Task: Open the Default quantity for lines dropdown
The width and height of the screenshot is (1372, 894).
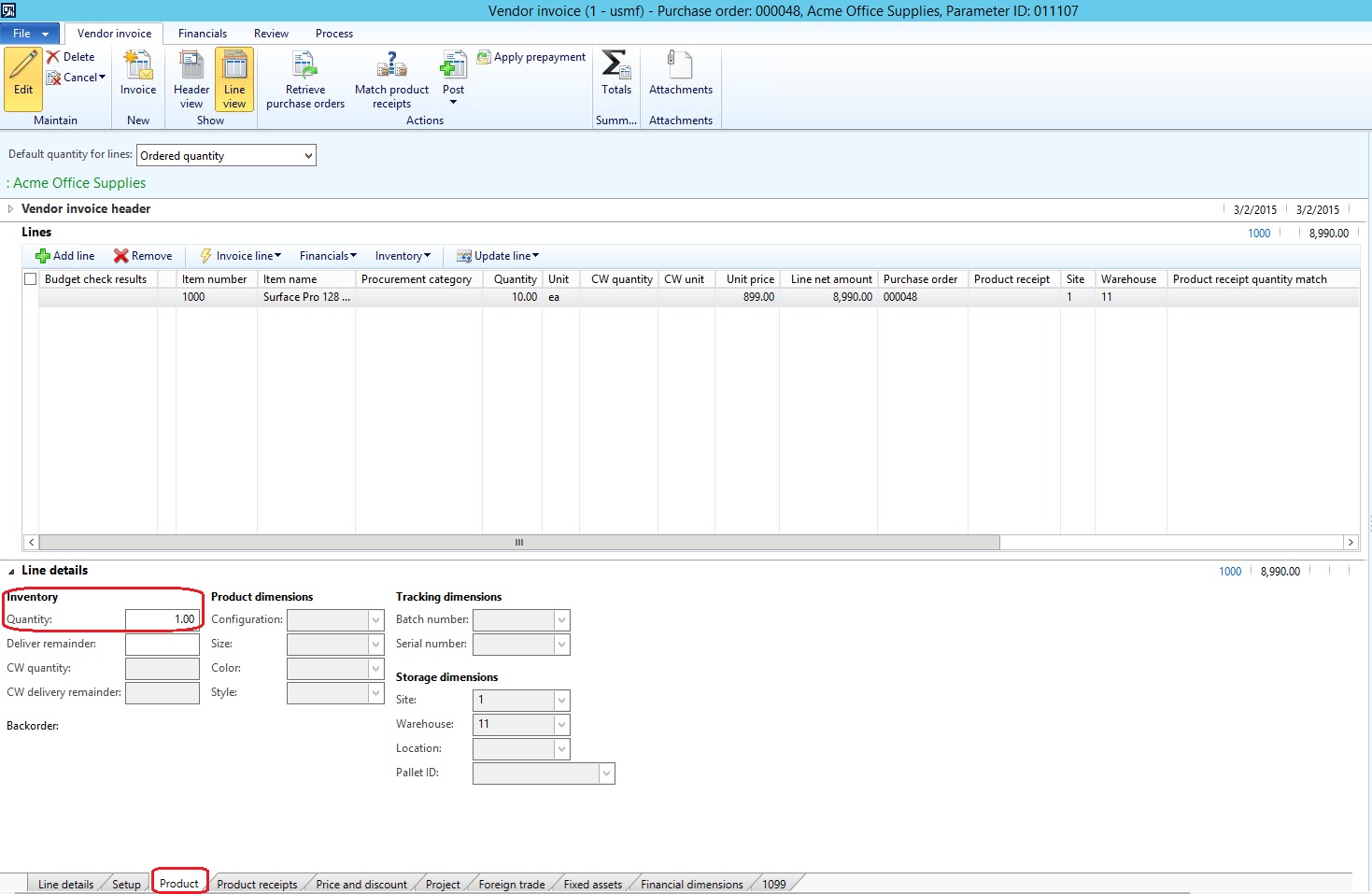Action: [308, 155]
